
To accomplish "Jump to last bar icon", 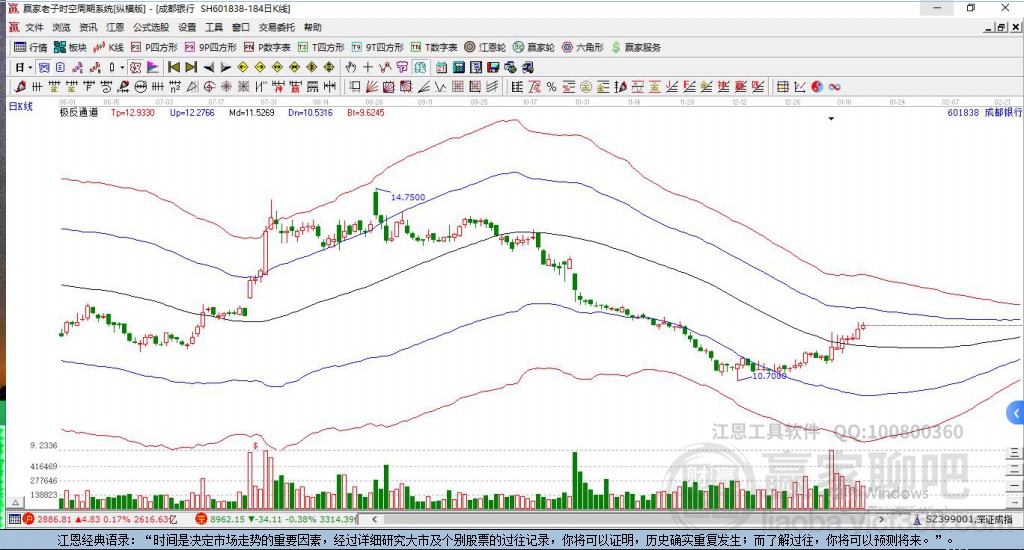I will point(191,67).
